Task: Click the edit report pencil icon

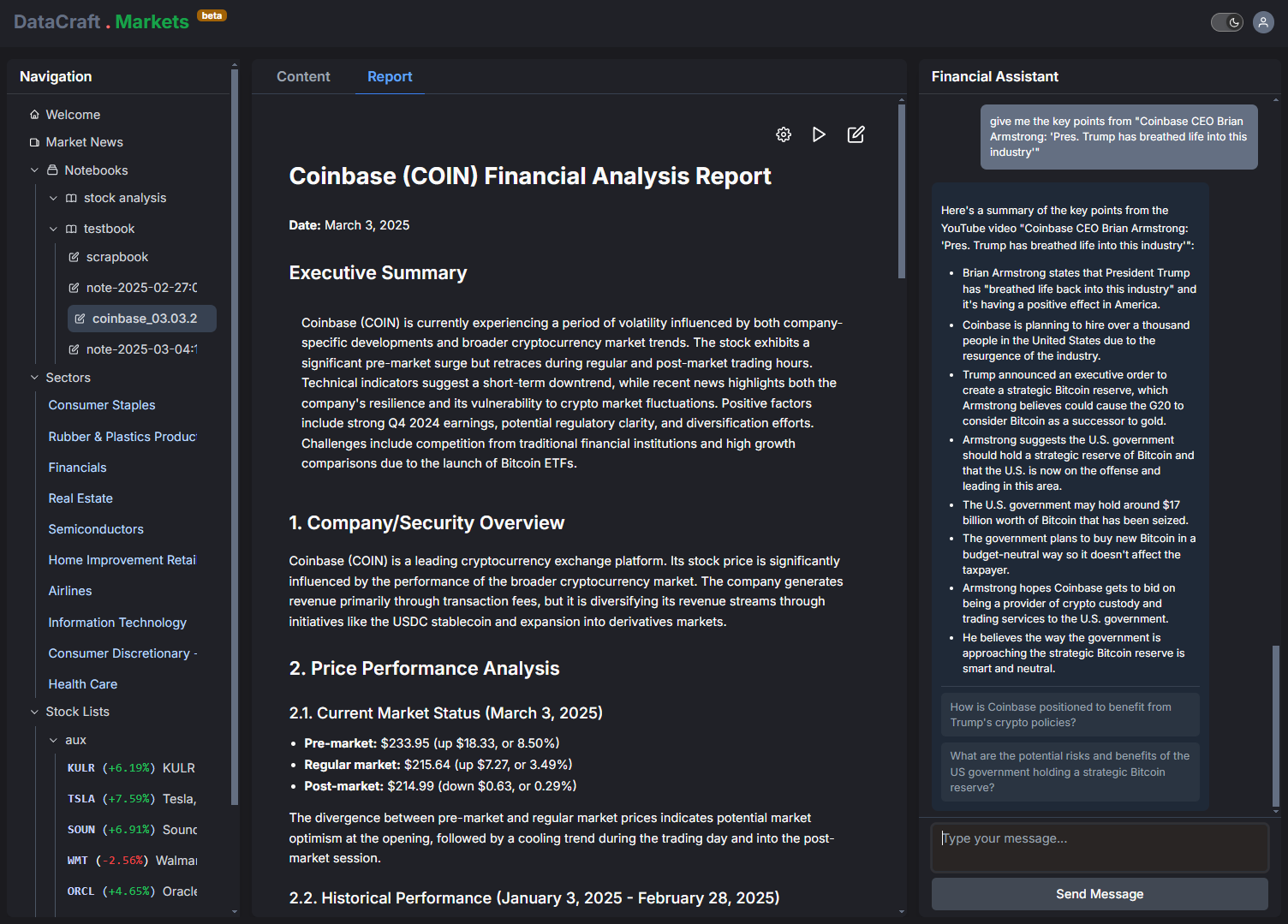Action: pos(856,134)
